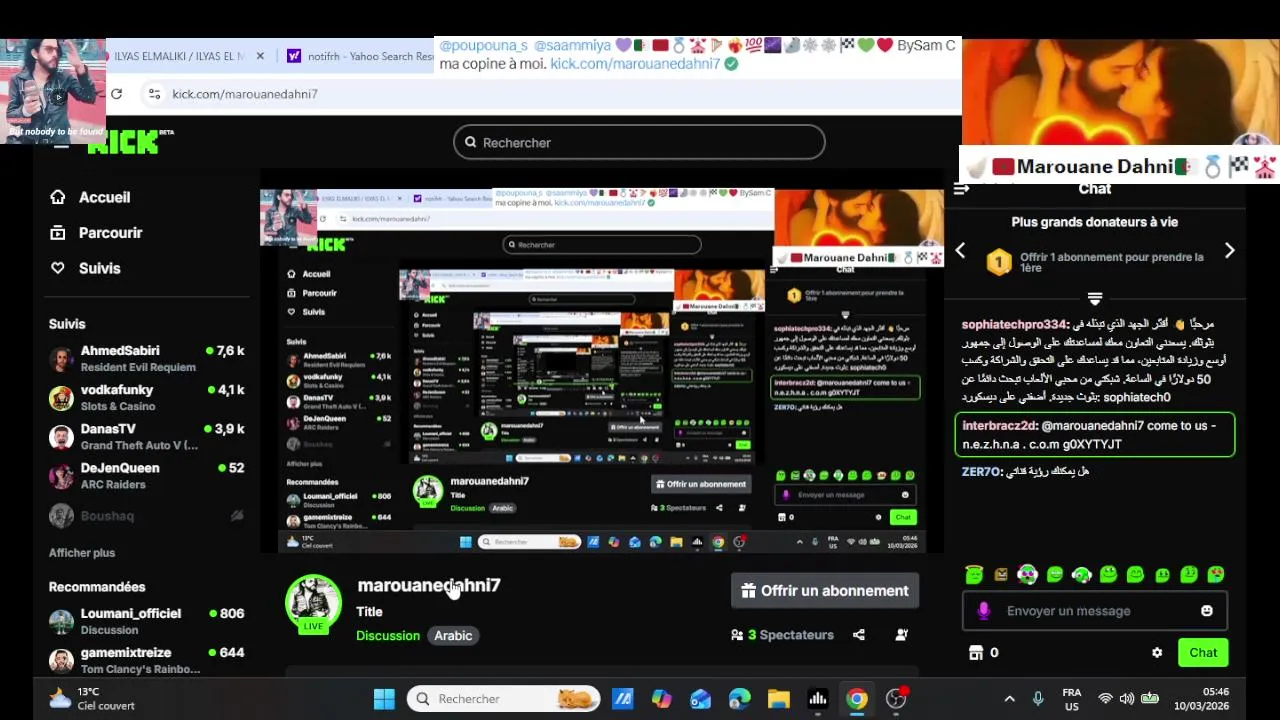Image resolution: width=1280 pixels, height=720 pixels.
Task: Click the follow user icon
Action: tap(902, 635)
